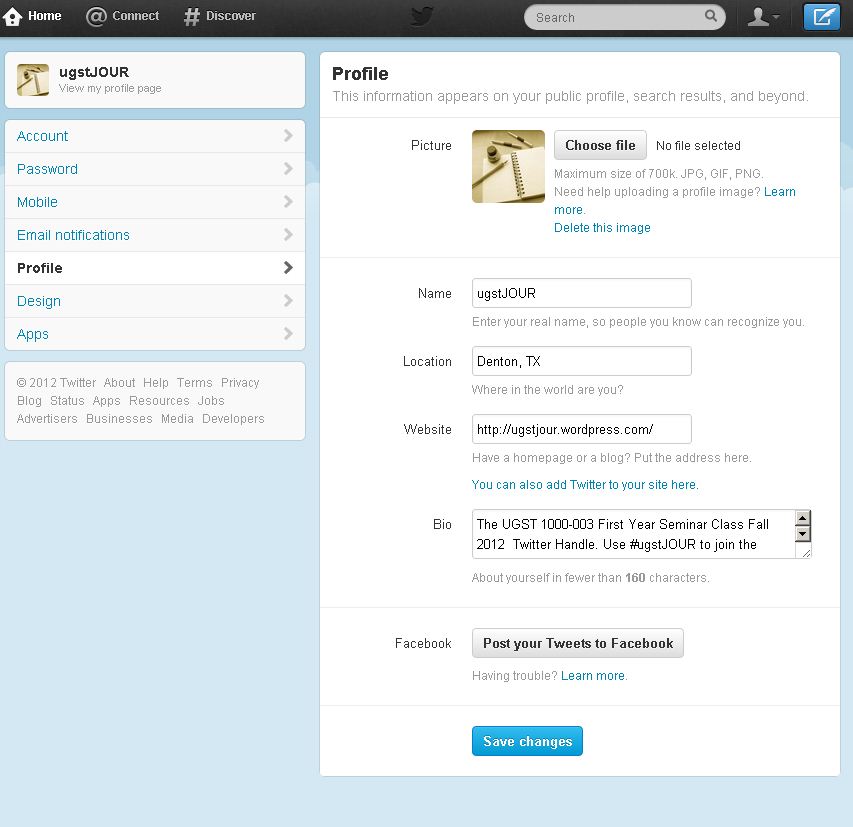Click the Home house icon
The width and height of the screenshot is (853, 827).
pos(13,17)
